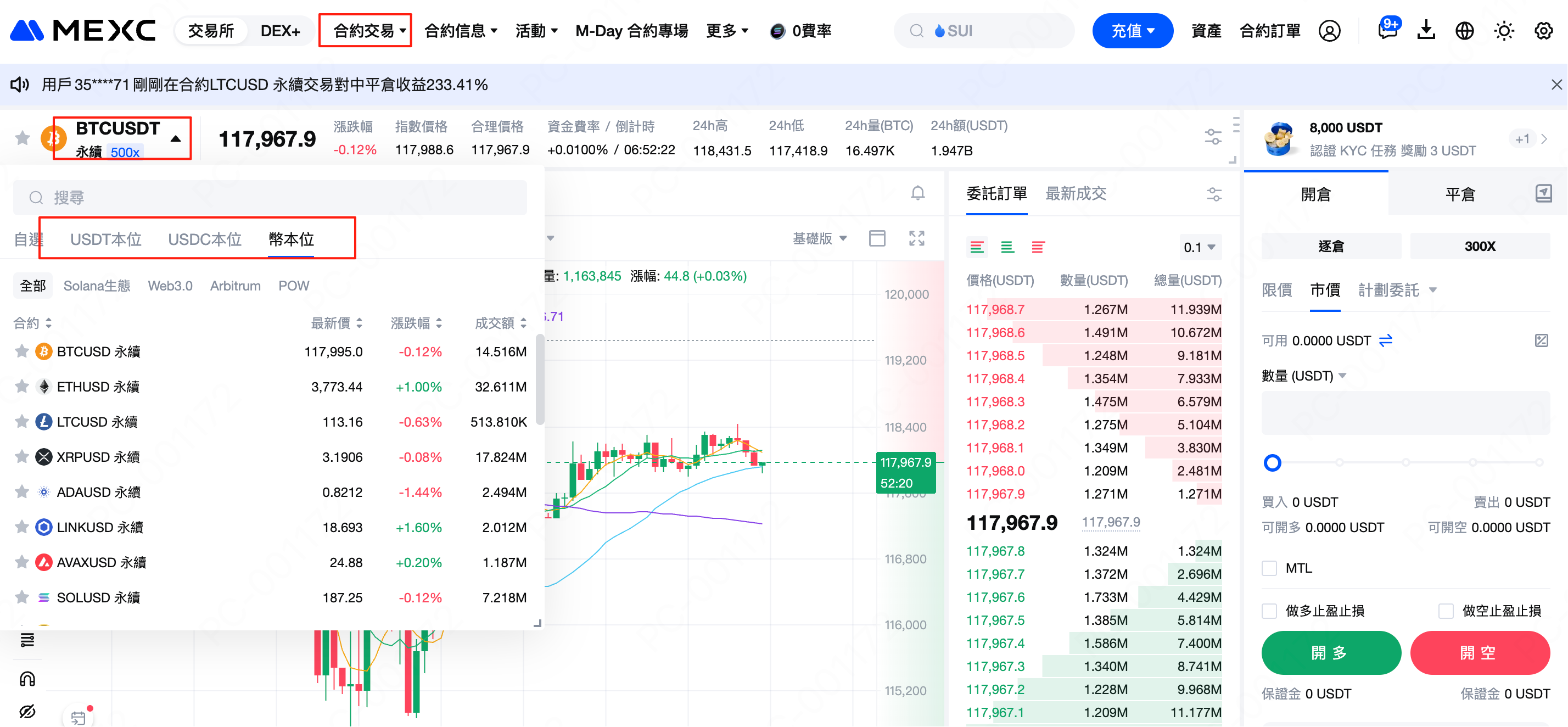Star the SOLUSD perpetual contract
Image resolution: width=1568 pixels, height=727 pixels.
click(22, 597)
